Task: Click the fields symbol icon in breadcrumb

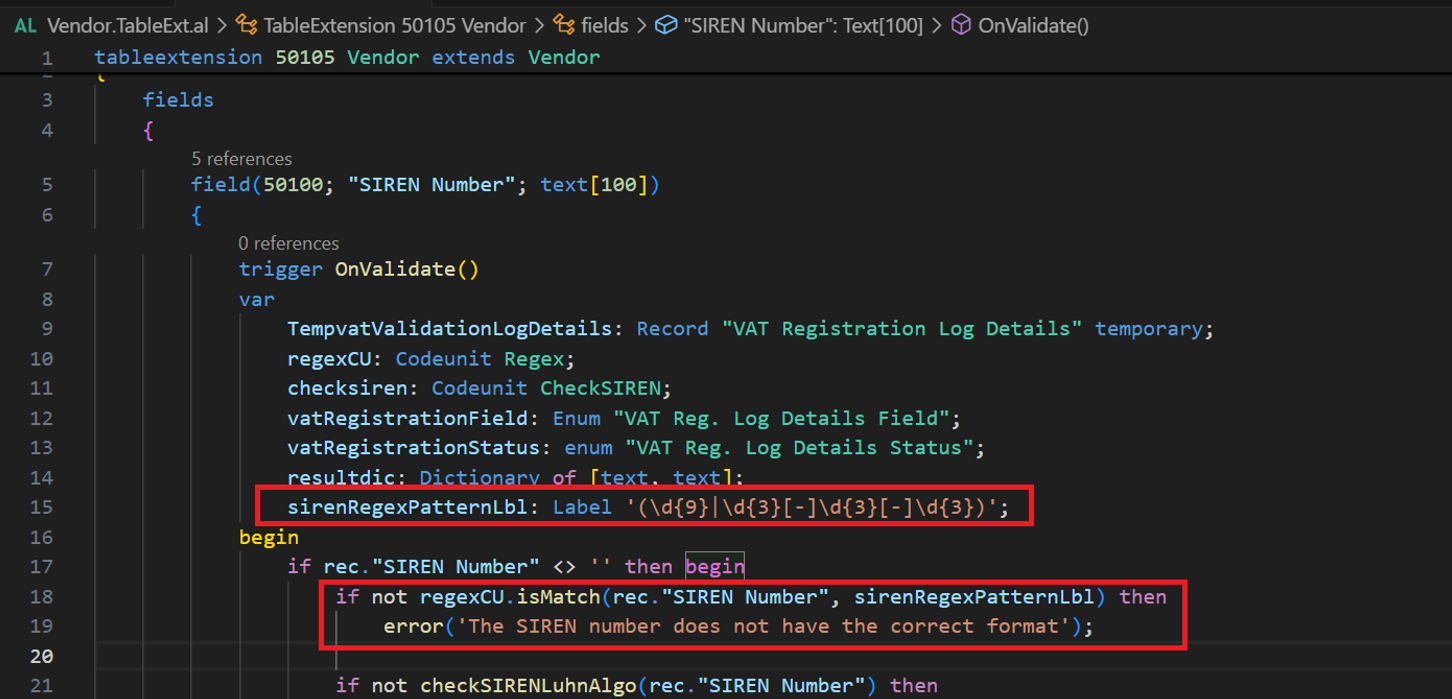Action: click(x=564, y=26)
